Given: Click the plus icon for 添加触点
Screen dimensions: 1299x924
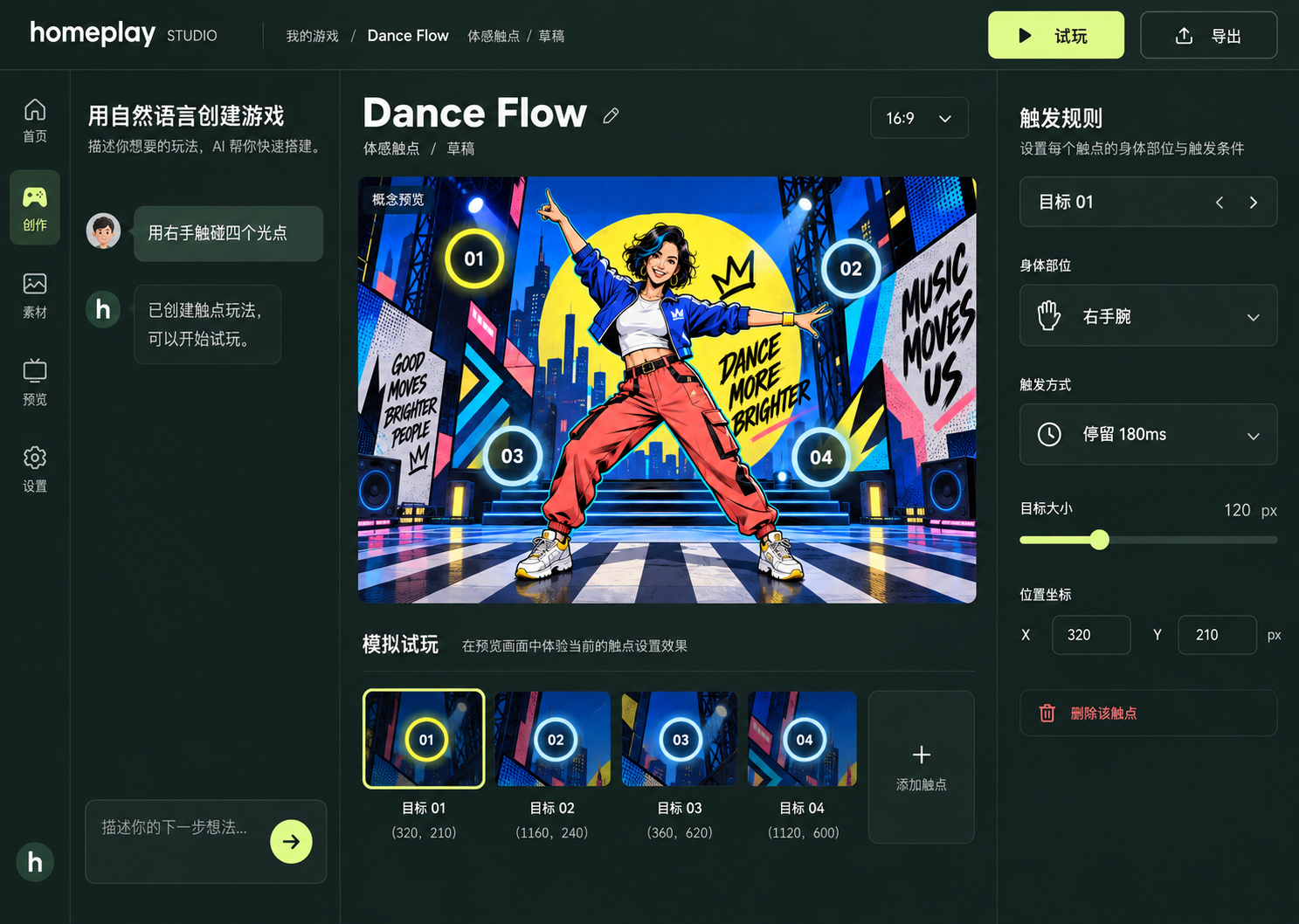Looking at the screenshot, I should click(922, 755).
